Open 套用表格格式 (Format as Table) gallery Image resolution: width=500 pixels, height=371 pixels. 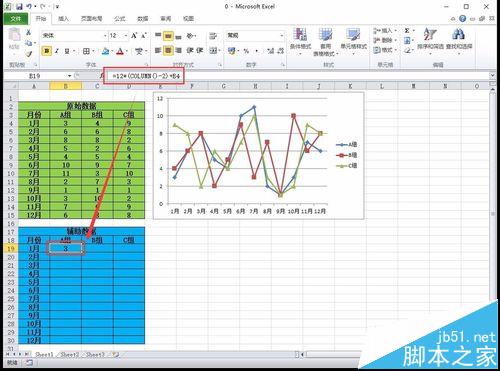[x=326, y=42]
